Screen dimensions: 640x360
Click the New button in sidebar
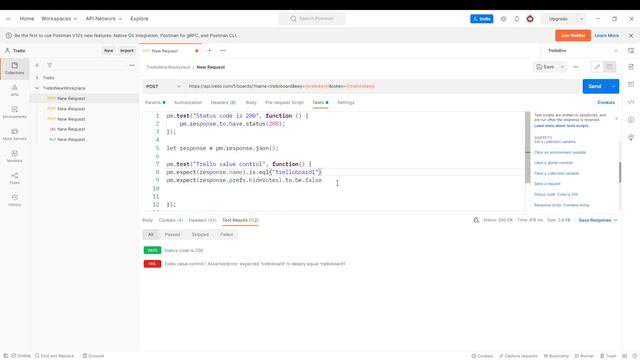pyautogui.click(x=109, y=51)
